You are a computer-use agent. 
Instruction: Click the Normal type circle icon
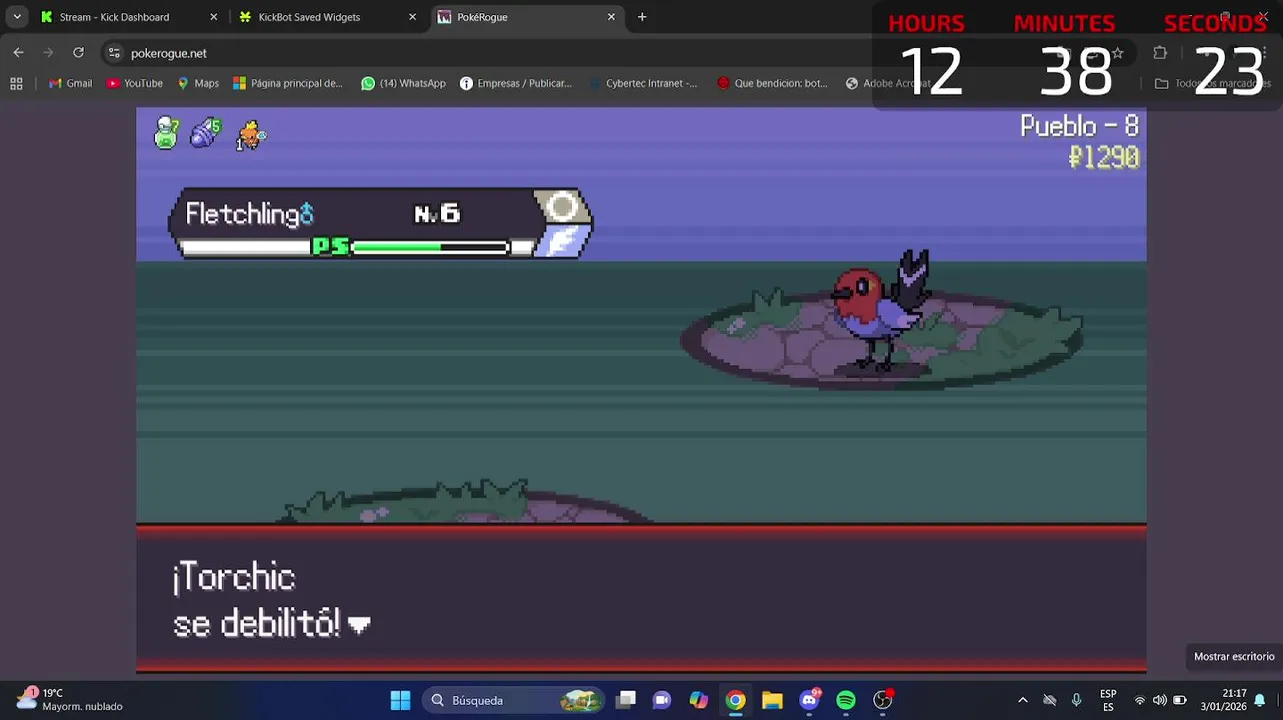pyautogui.click(x=563, y=207)
